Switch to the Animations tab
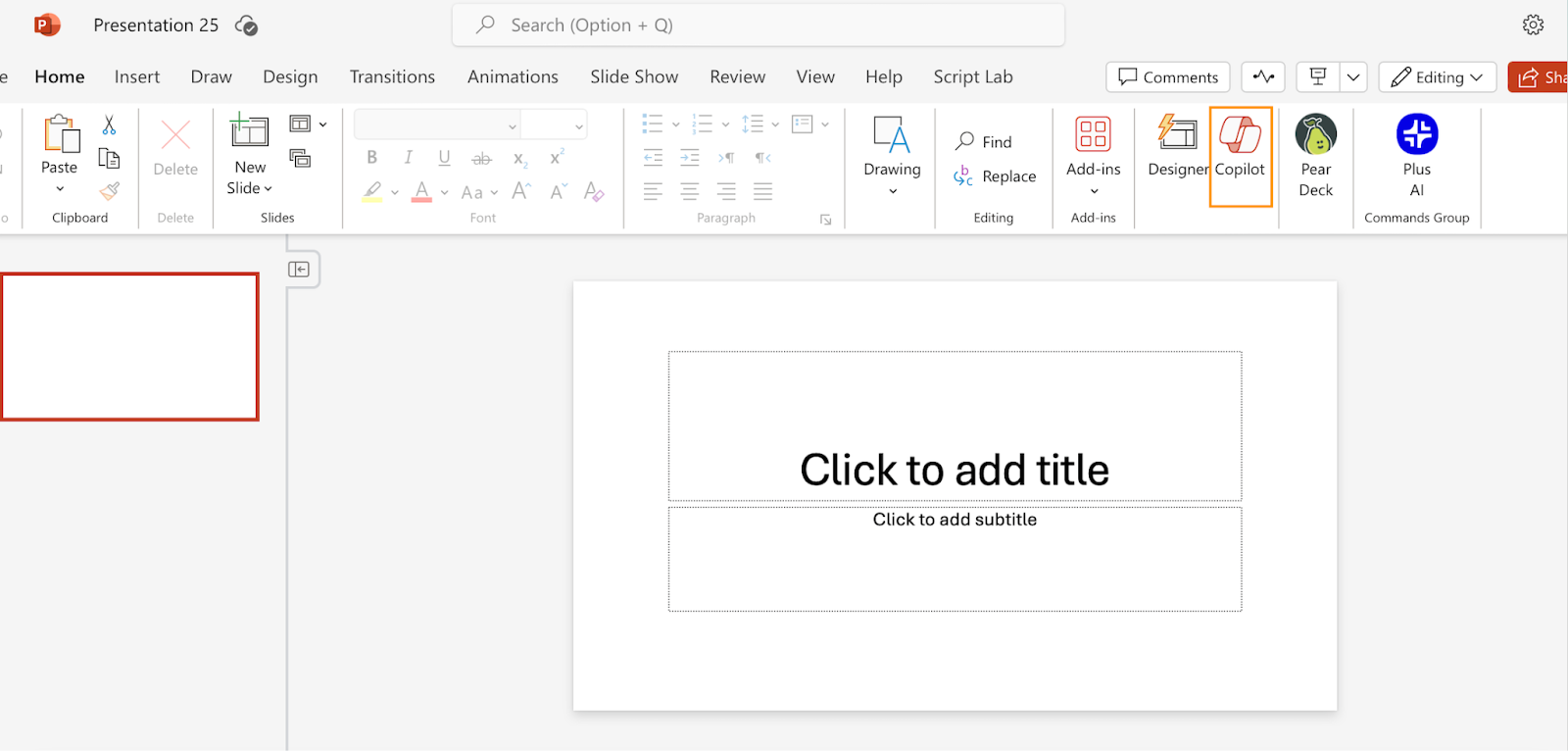This screenshot has height=751, width=1568. point(513,76)
